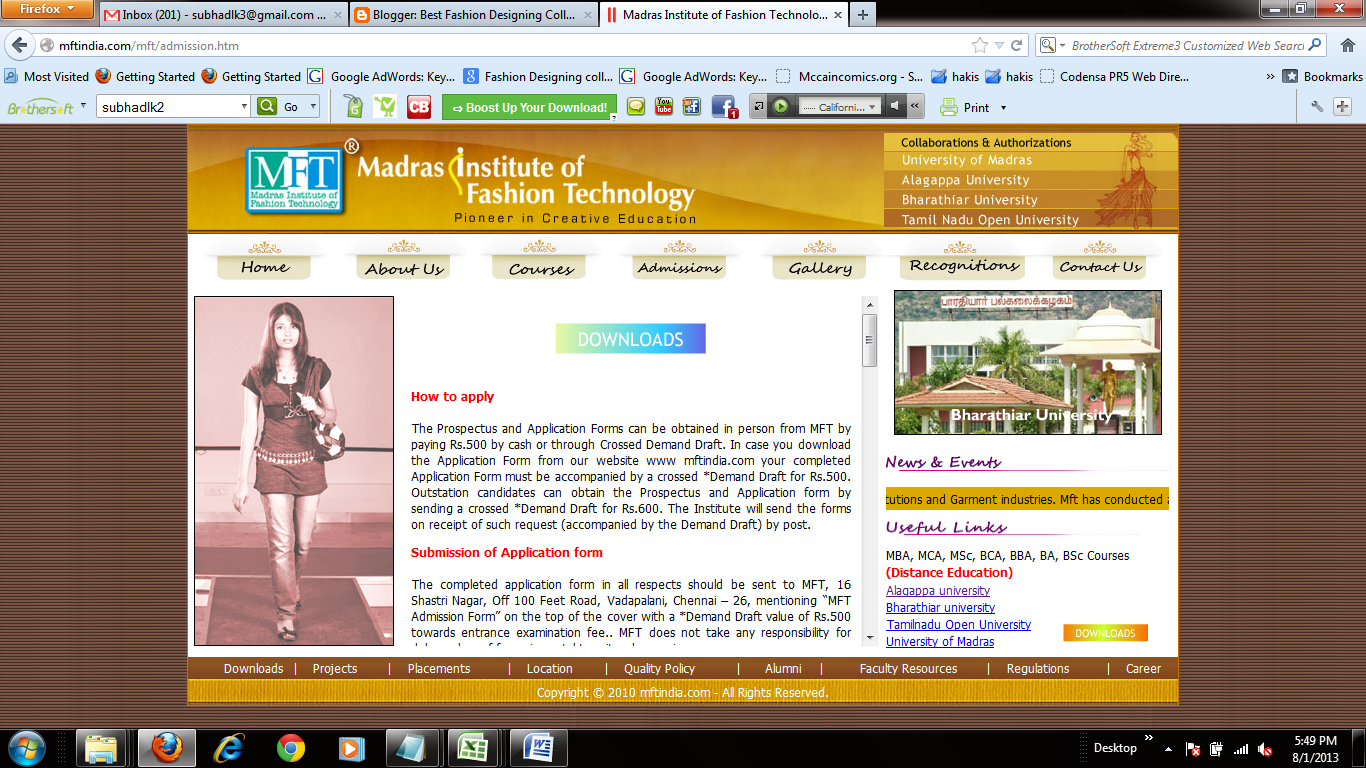This screenshot has width=1366, height=768.
Task: Open the YouTube toolbar icon
Action: (x=664, y=107)
